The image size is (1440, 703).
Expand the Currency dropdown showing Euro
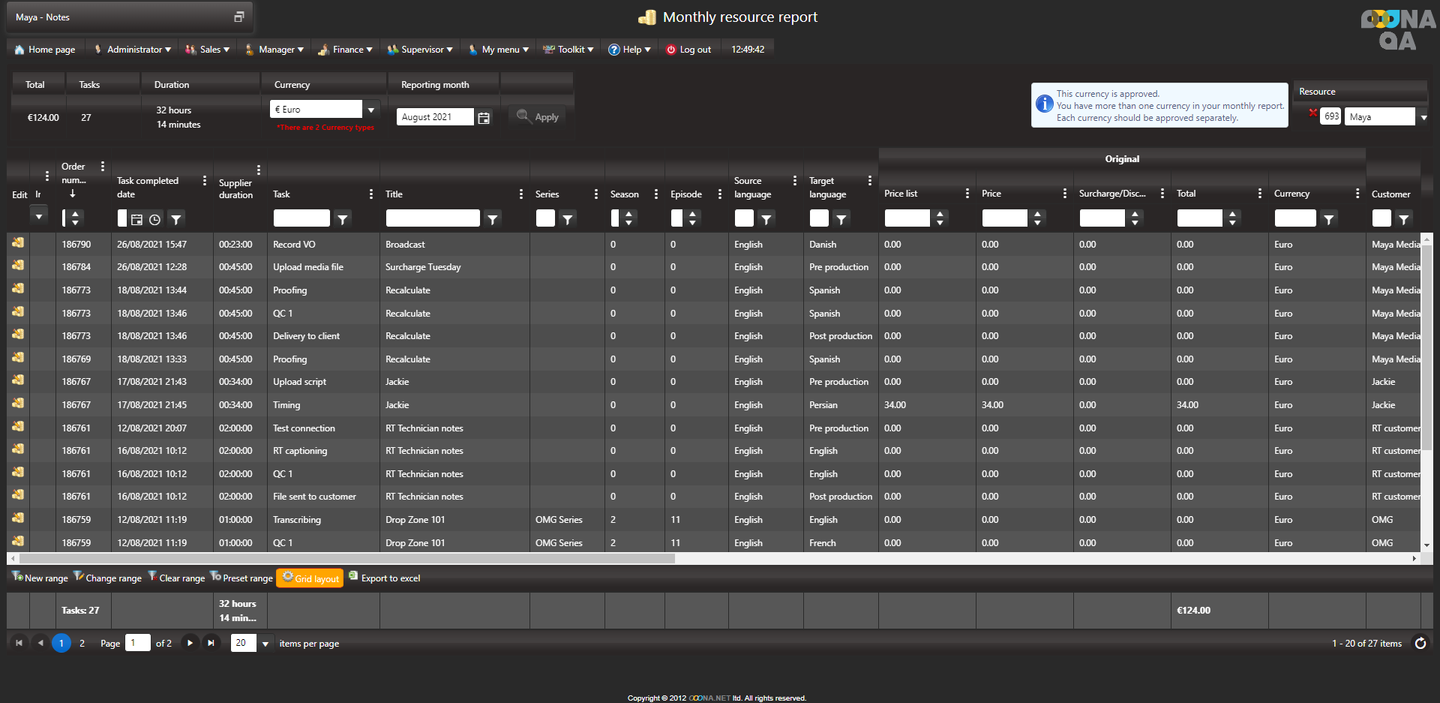371,110
